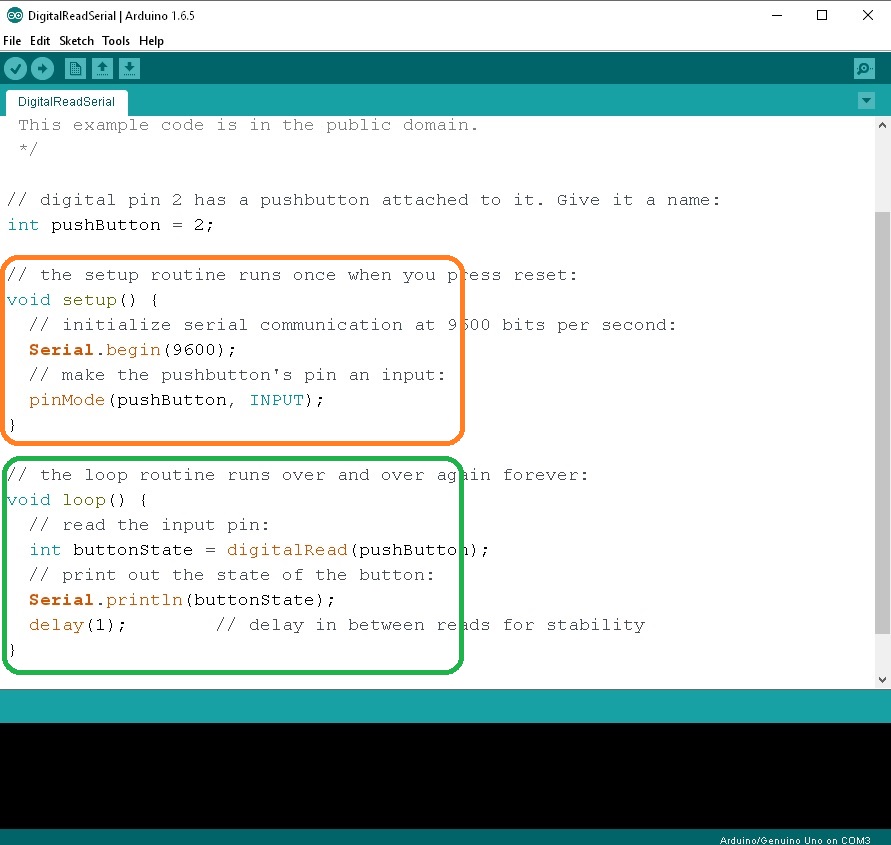Click the line 'int pushButton = 2;'
This screenshot has height=845, width=891.
[110, 225]
